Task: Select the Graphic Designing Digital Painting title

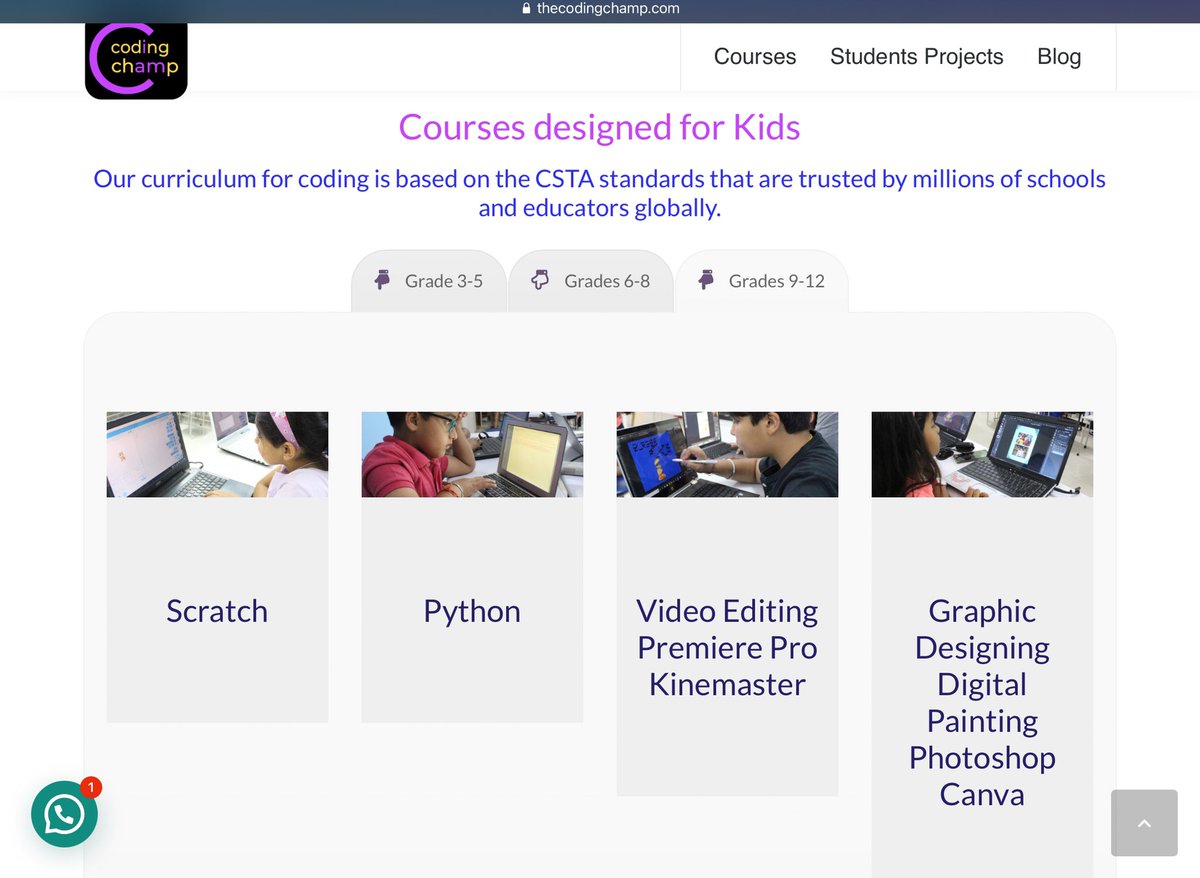Action: pos(982,703)
